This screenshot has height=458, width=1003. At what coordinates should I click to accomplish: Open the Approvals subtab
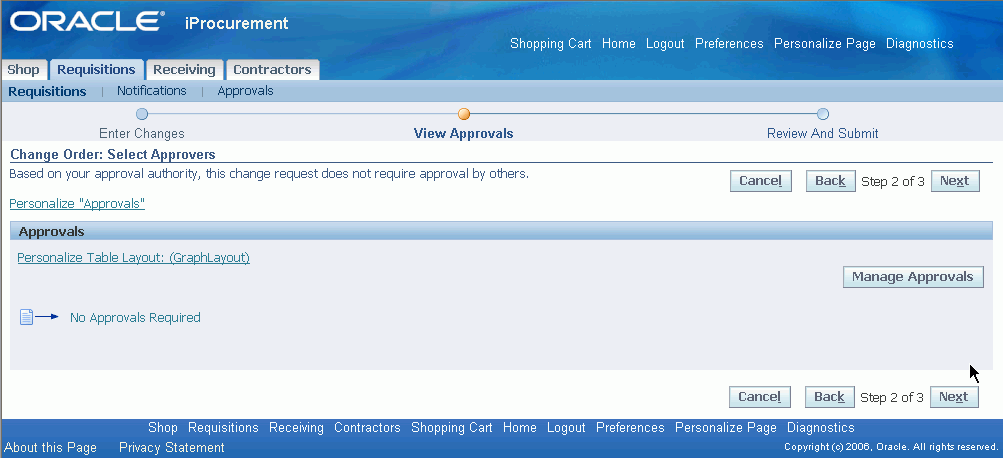246,91
